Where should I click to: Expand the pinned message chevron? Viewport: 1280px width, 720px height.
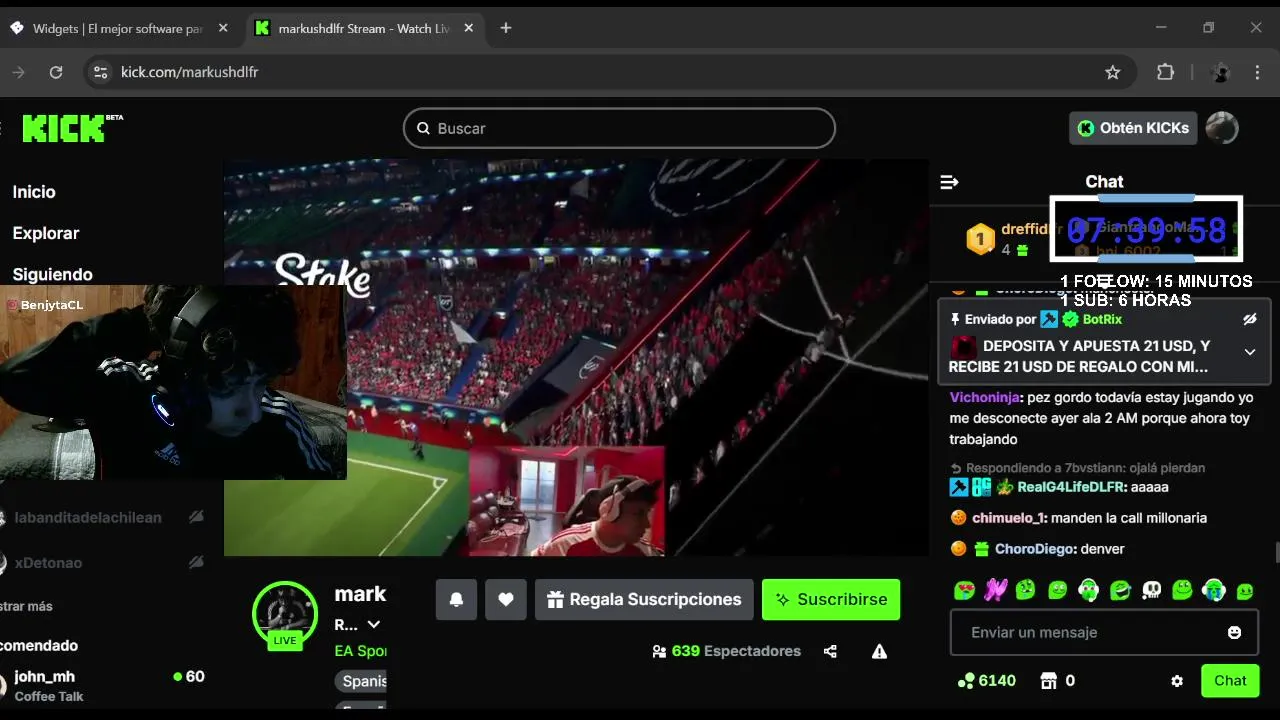pos(1250,352)
